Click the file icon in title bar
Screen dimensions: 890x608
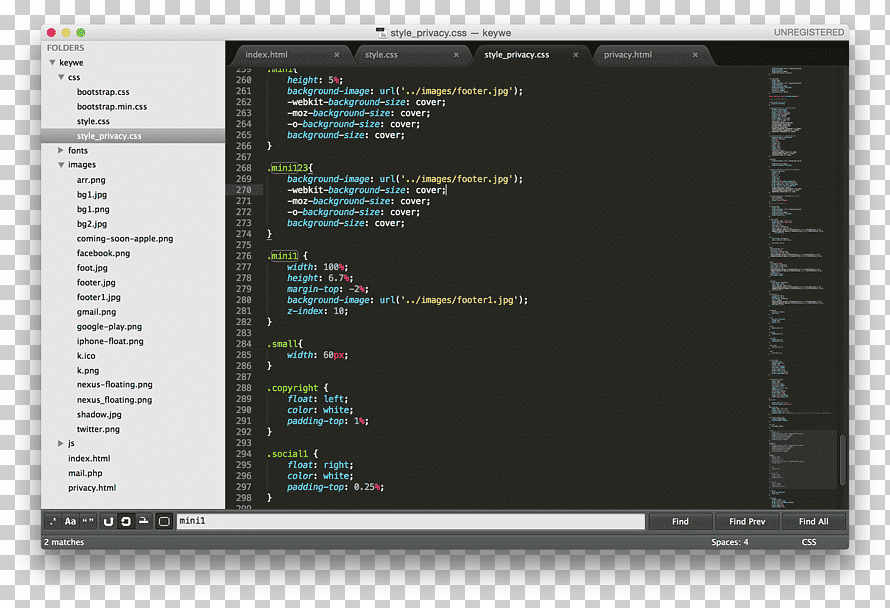[381, 33]
